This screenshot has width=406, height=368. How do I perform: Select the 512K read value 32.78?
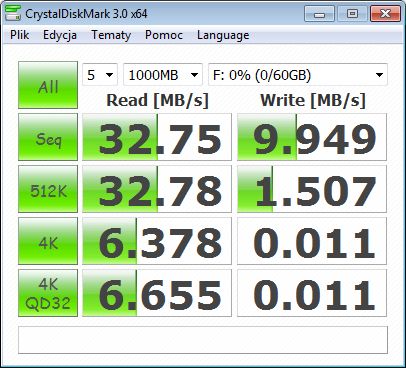pyautogui.click(x=157, y=189)
